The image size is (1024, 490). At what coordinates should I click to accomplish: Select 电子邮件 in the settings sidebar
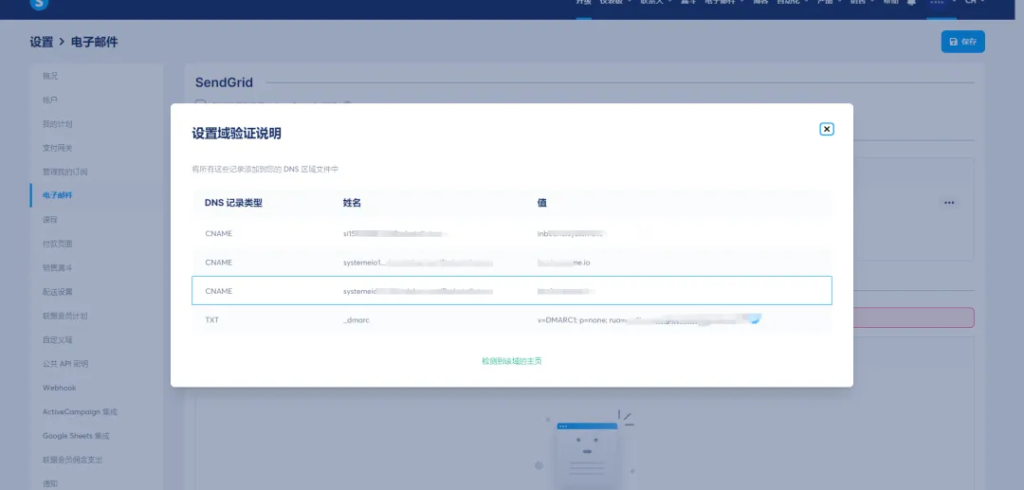[x=57, y=195]
